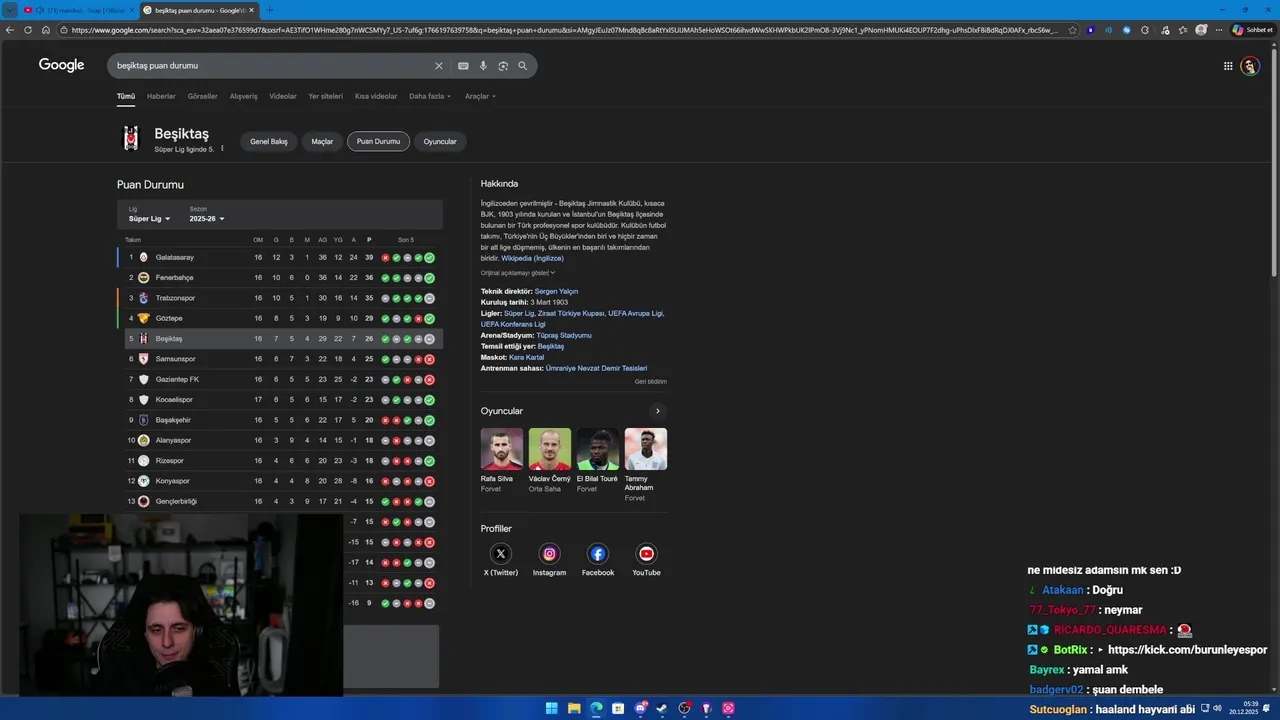Go back with the browser back arrow
This screenshot has height=720, width=1280.
click(x=10, y=30)
